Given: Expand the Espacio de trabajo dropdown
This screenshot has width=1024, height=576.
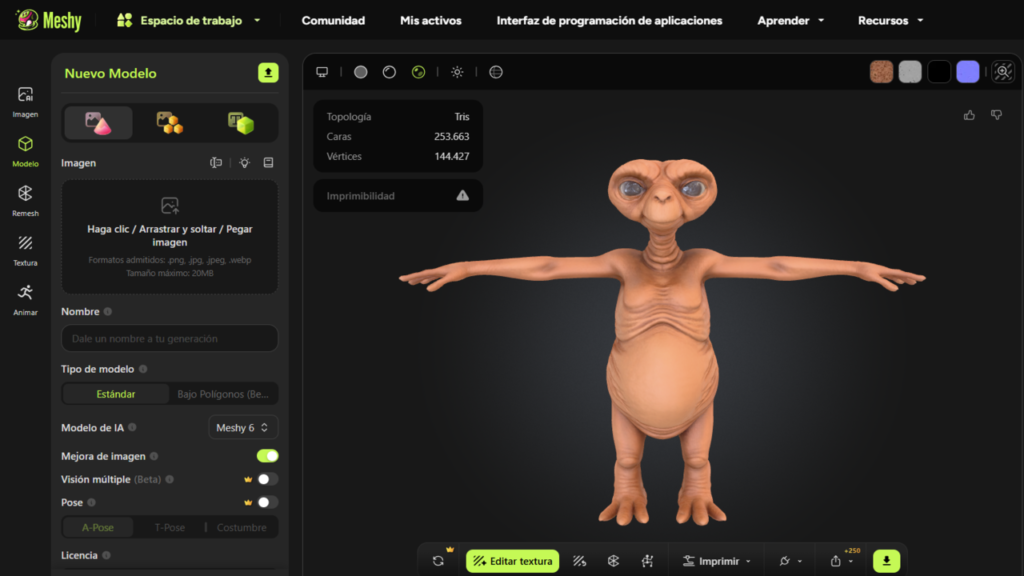Looking at the screenshot, I should coord(189,20).
